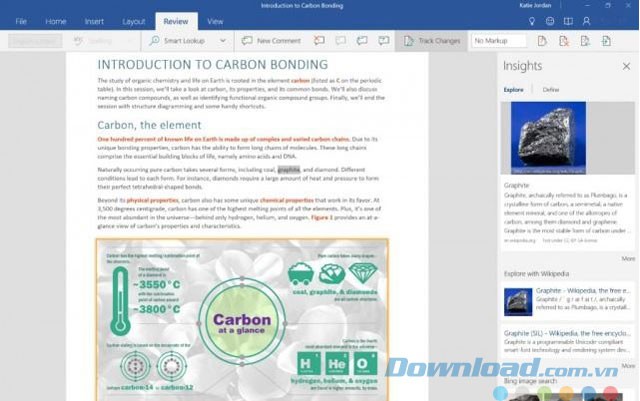Viewport: 640px width, 401px height.
Task: Go to the next comment
Action: tap(362, 41)
